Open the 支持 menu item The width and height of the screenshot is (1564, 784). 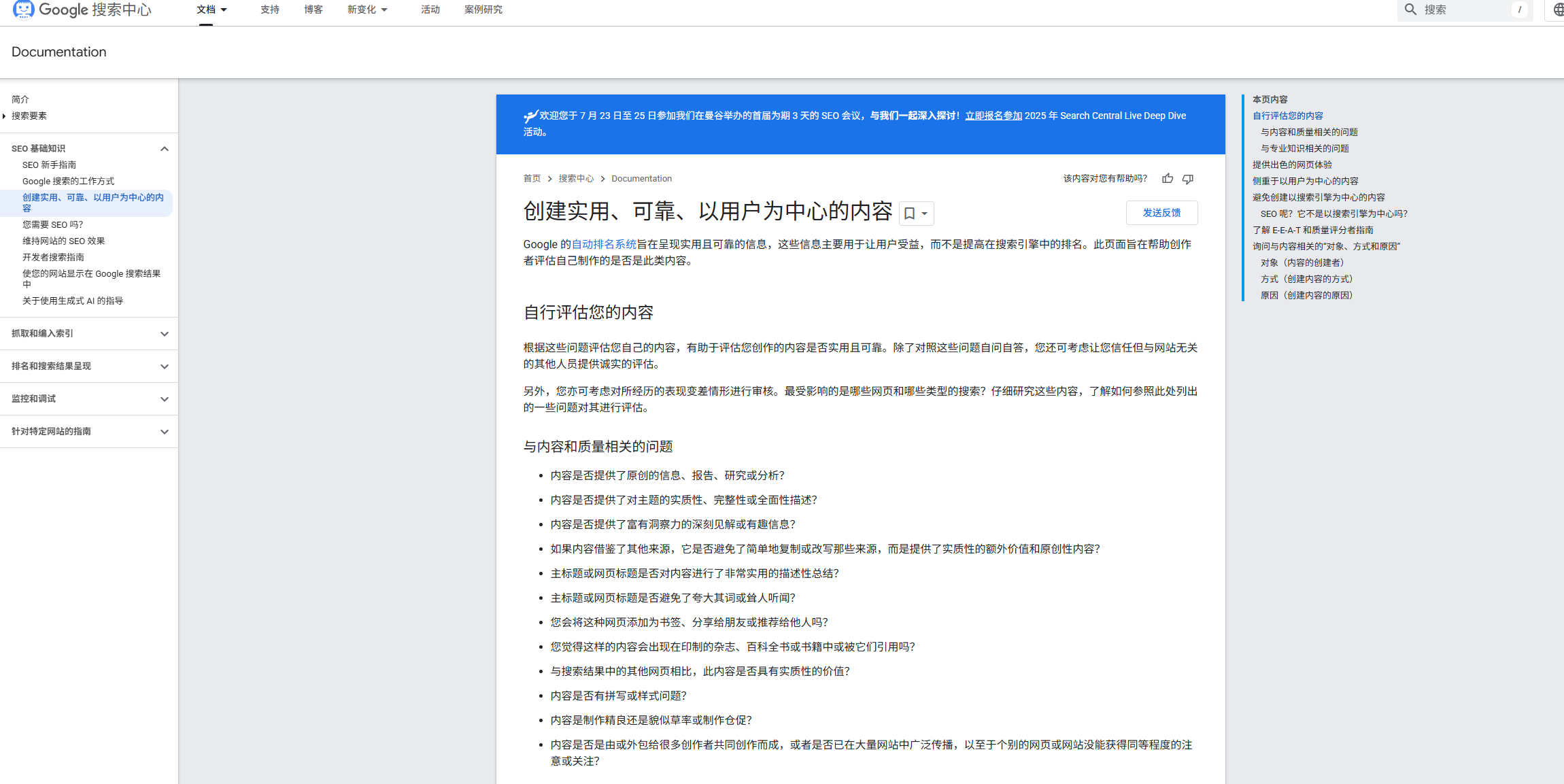(x=270, y=10)
